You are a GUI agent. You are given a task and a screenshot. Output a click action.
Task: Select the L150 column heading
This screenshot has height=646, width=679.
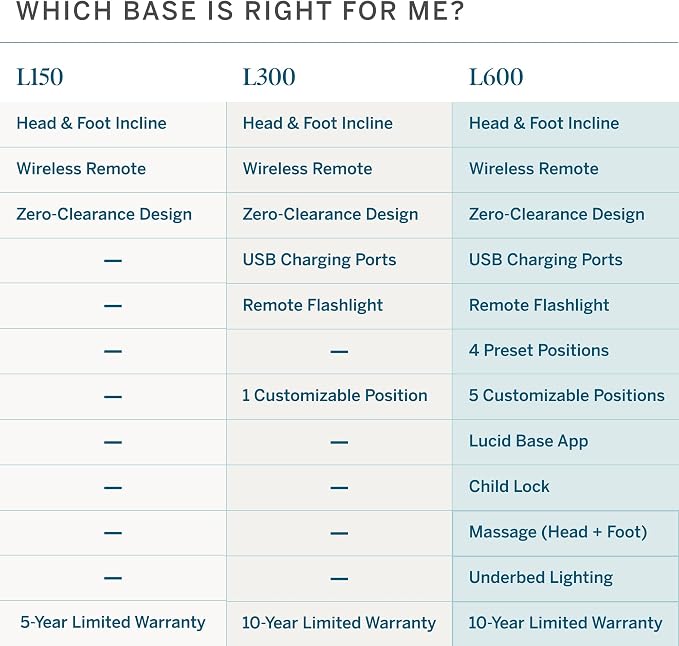(x=40, y=77)
